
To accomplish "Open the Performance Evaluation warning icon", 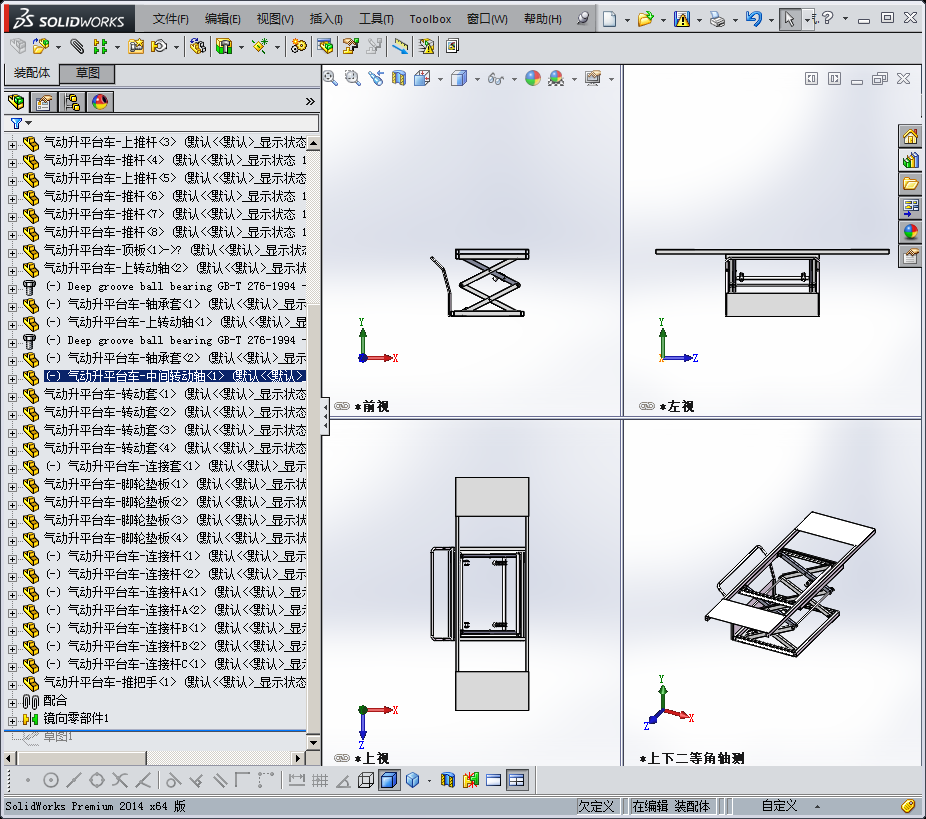I will tap(426, 46).
